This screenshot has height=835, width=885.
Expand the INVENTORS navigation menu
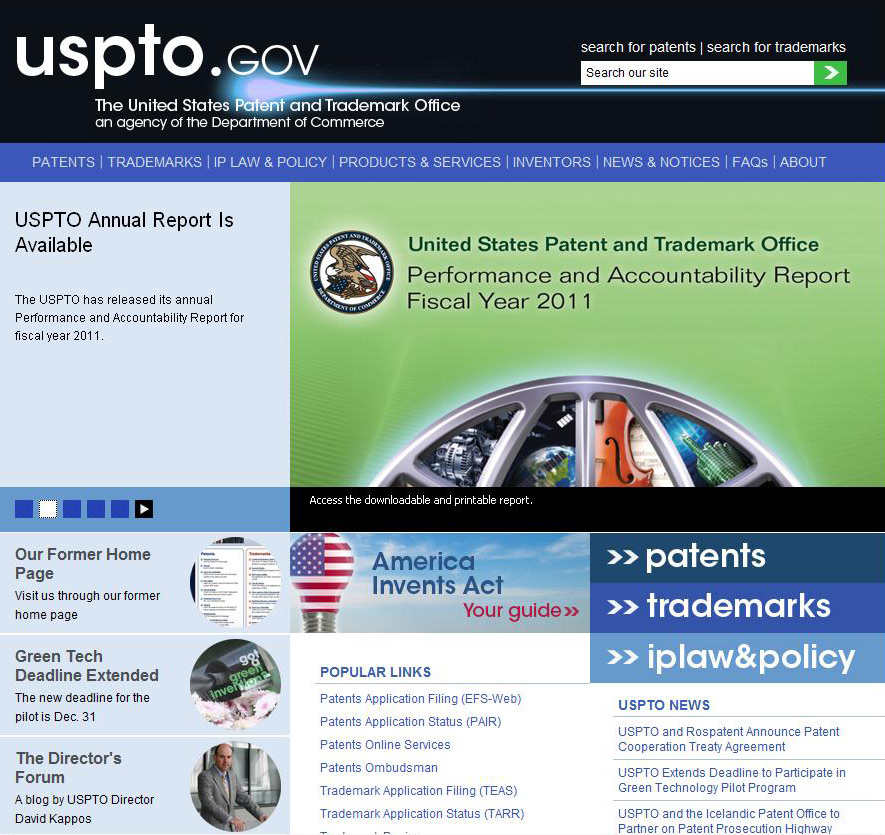pos(551,162)
